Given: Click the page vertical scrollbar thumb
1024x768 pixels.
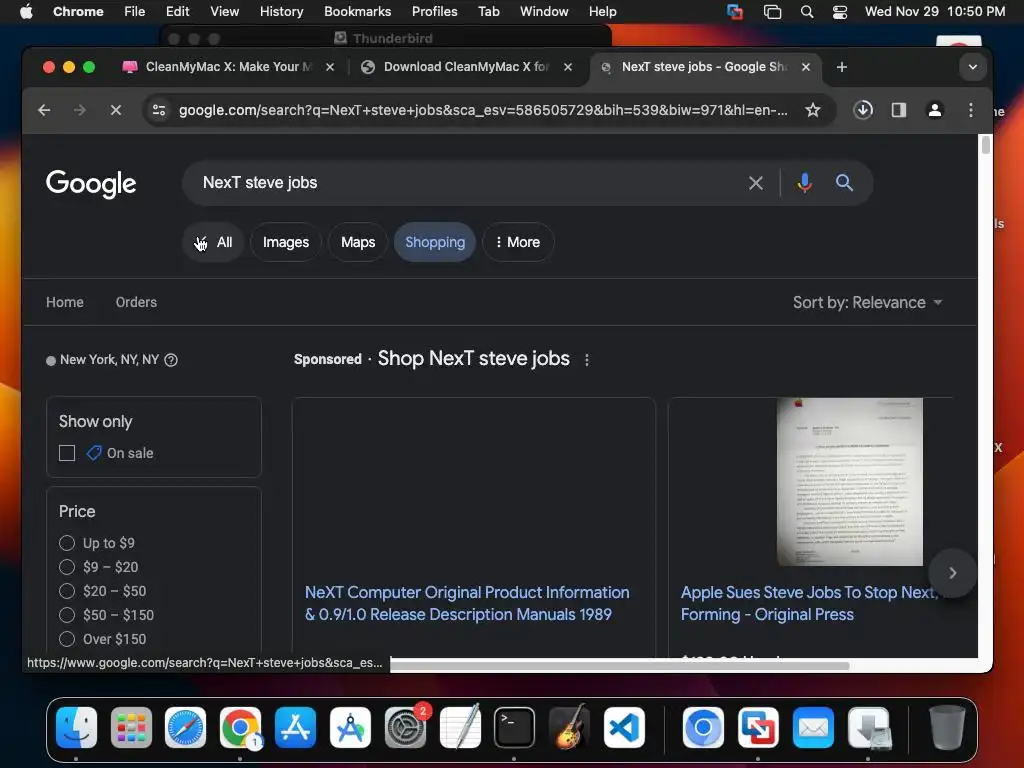Looking at the screenshot, I should (985, 144).
